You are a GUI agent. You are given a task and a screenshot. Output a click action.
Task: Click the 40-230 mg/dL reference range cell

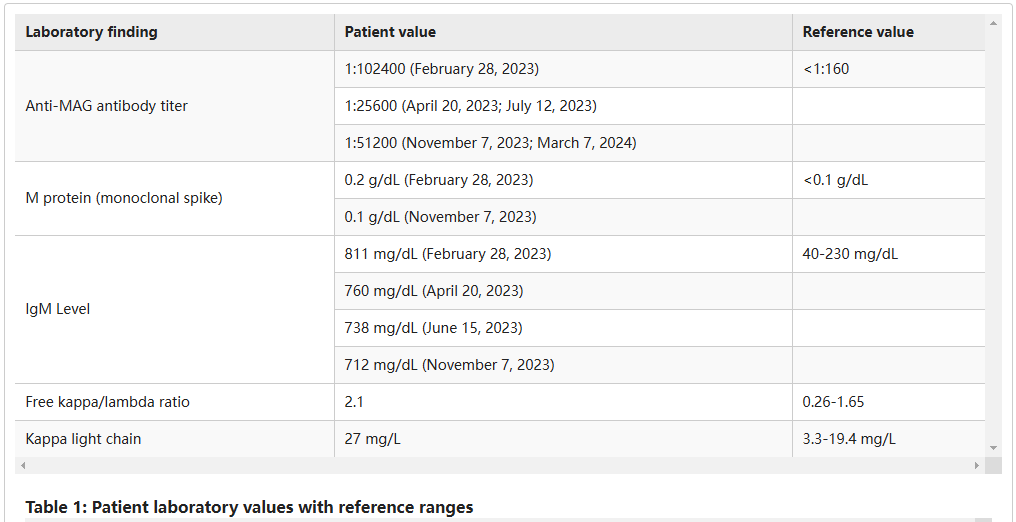850,254
